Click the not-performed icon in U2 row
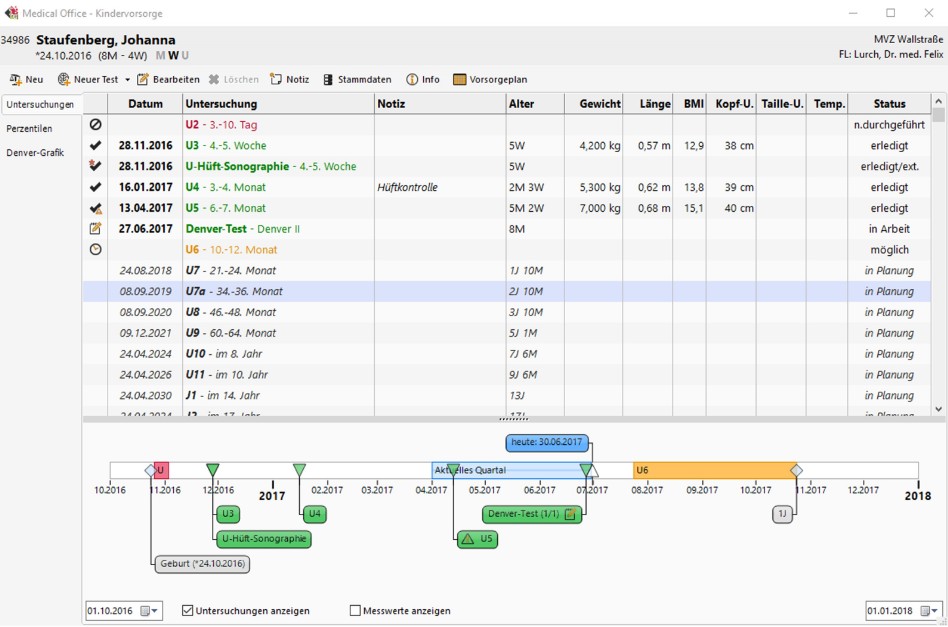 pyautogui.click(x=96, y=125)
